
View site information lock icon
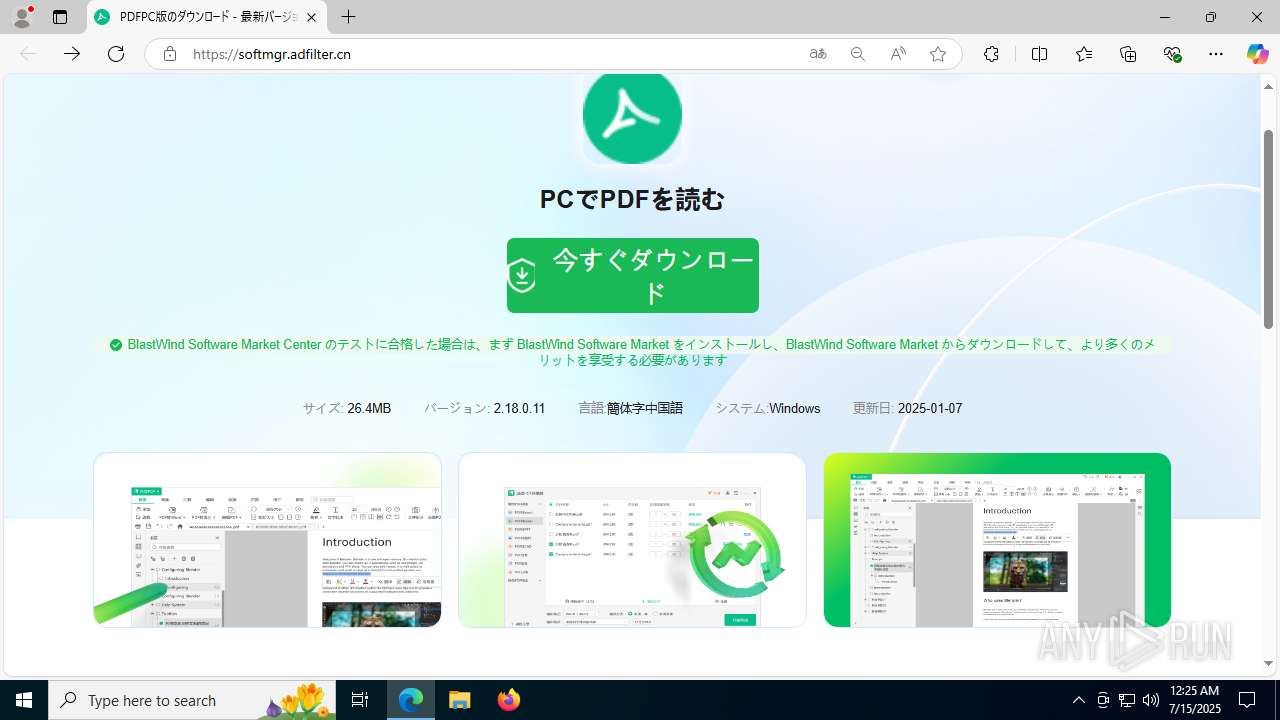pos(170,54)
